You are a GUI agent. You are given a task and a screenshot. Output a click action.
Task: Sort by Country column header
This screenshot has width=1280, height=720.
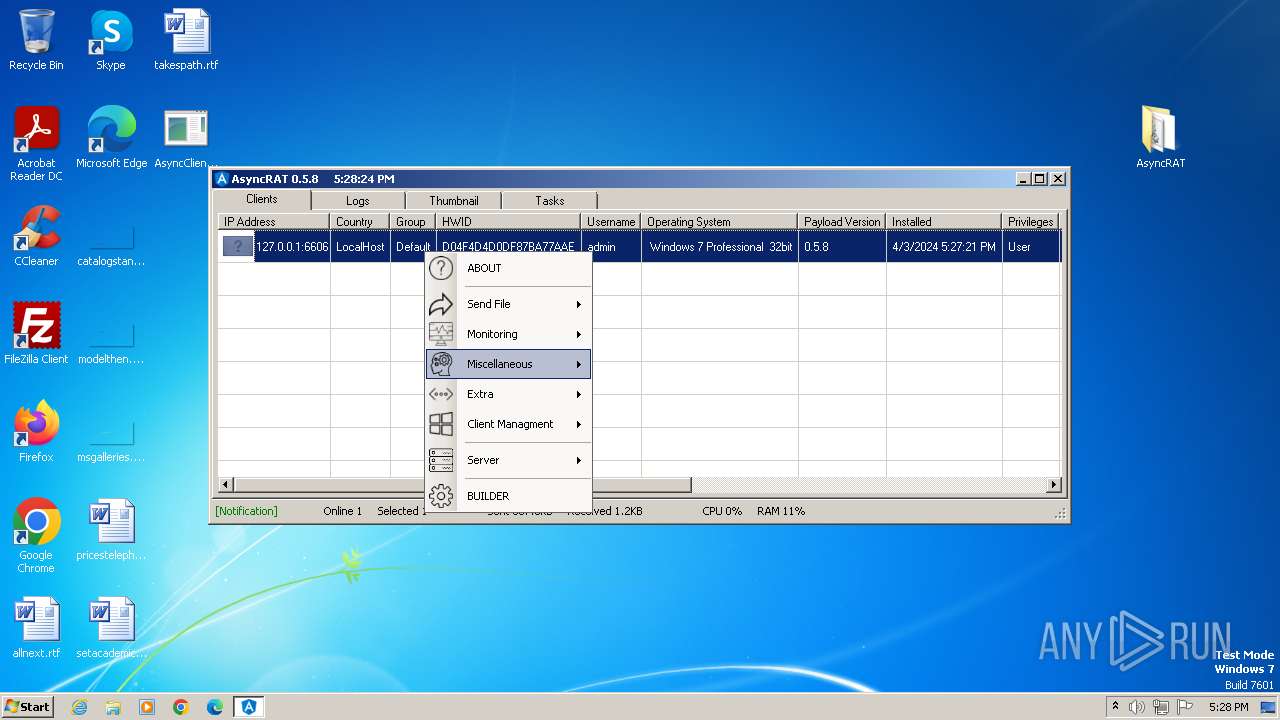[360, 222]
